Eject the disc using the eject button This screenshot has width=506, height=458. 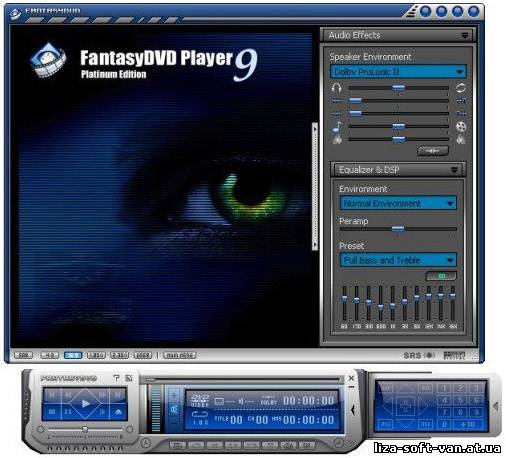(118, 412)
